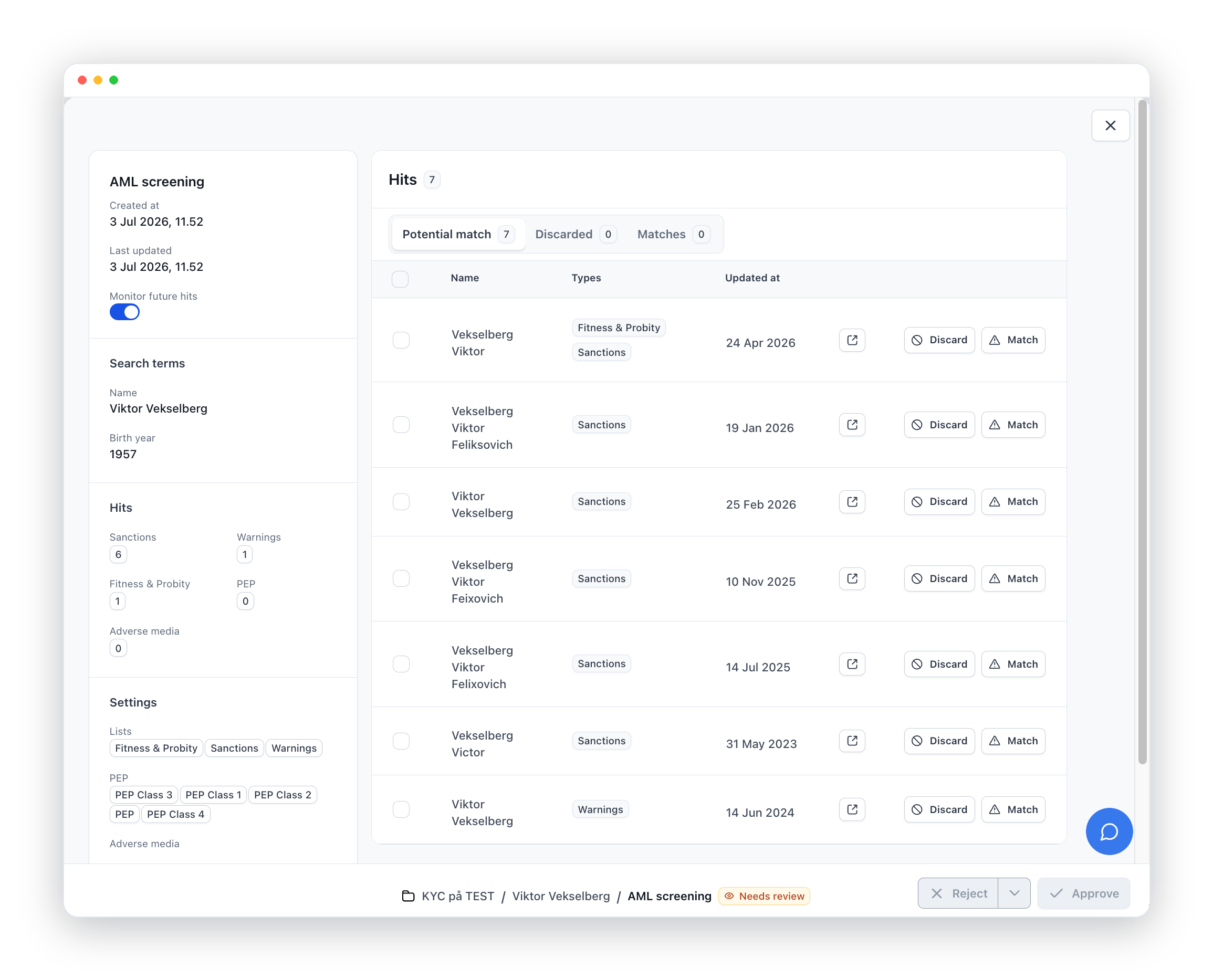Click the Needs review status badge
Viewport: 1213px width, 980px height.
tap(764, 896)
